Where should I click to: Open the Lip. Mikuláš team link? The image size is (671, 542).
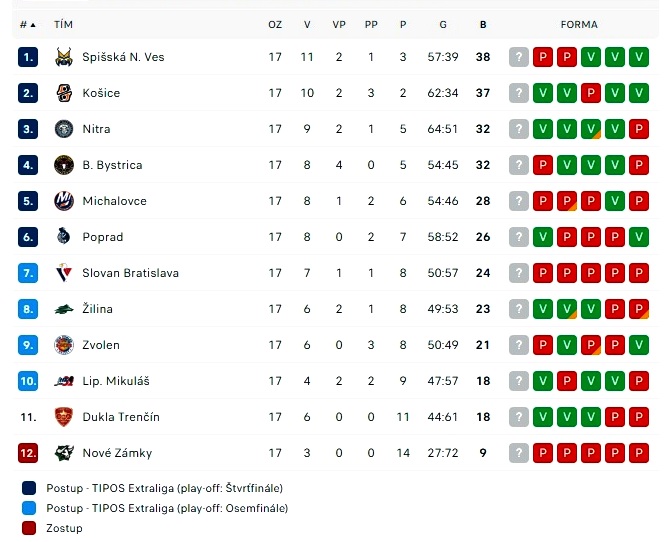pyautogui.click(x=116, y=381)
